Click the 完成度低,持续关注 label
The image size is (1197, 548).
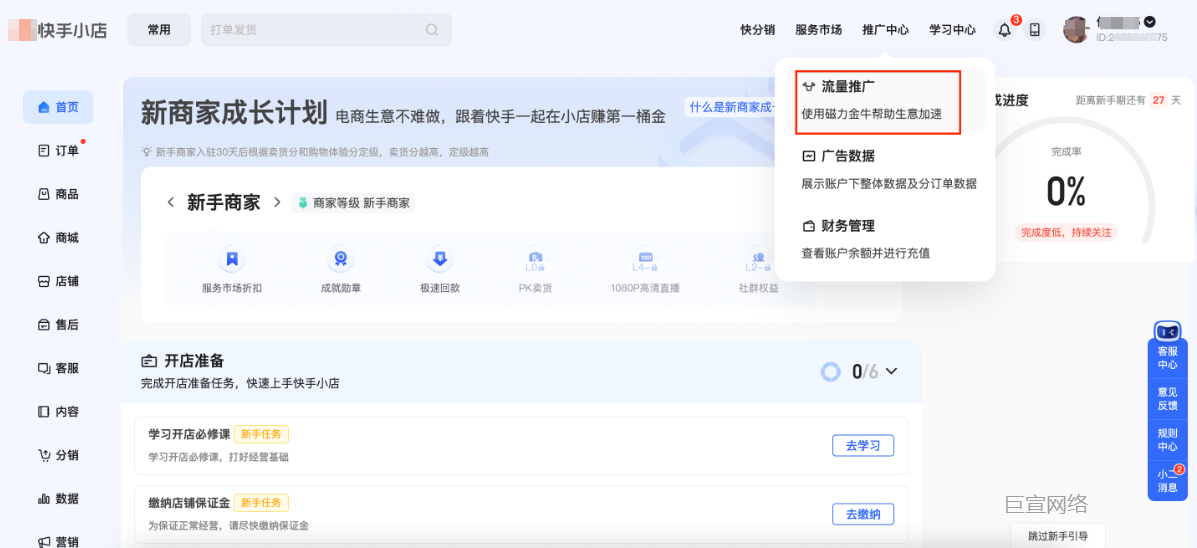click(1066, 231)
